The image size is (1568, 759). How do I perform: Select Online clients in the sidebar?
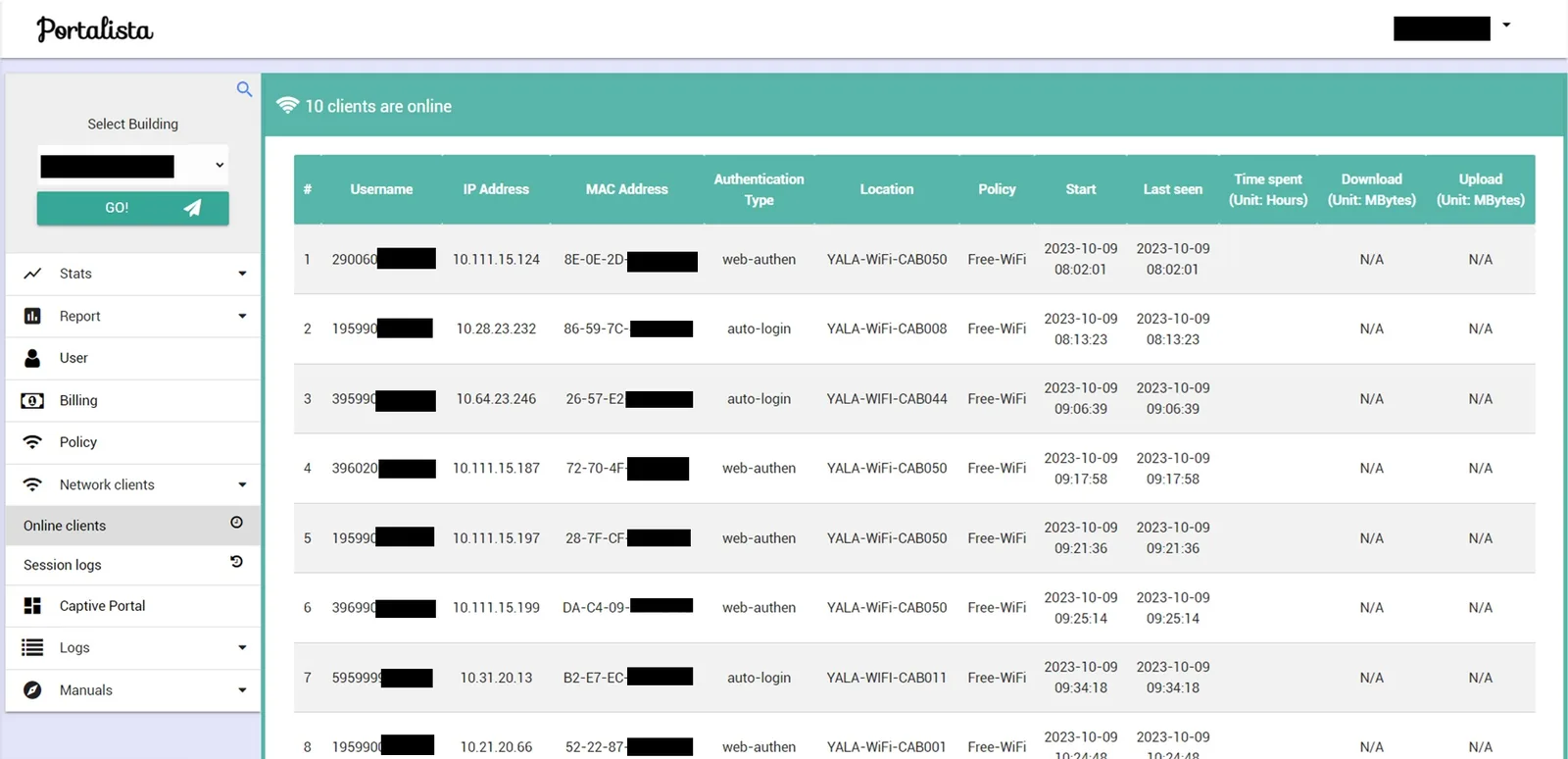pos(133,526)
